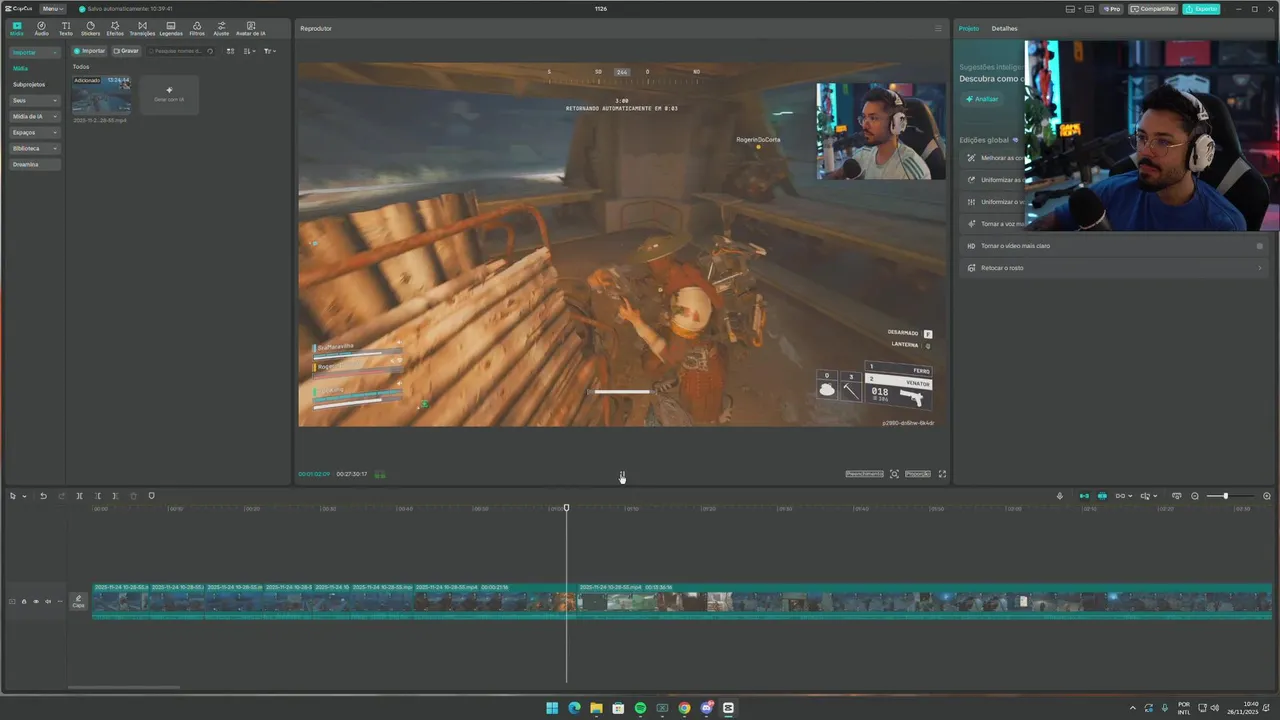1280x720 pixels.
Task: Open the Avatar de IA tab
Action: point(250,28)
